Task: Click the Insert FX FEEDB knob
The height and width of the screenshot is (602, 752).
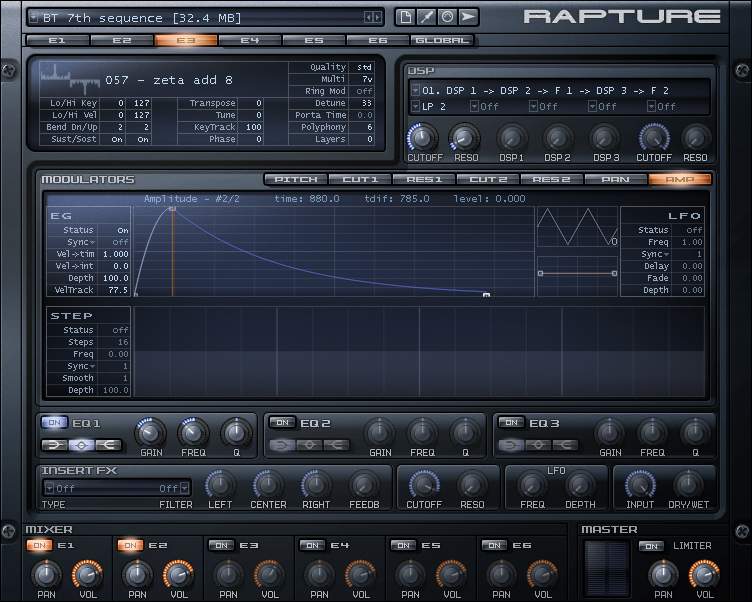Action: click(364, 484)
